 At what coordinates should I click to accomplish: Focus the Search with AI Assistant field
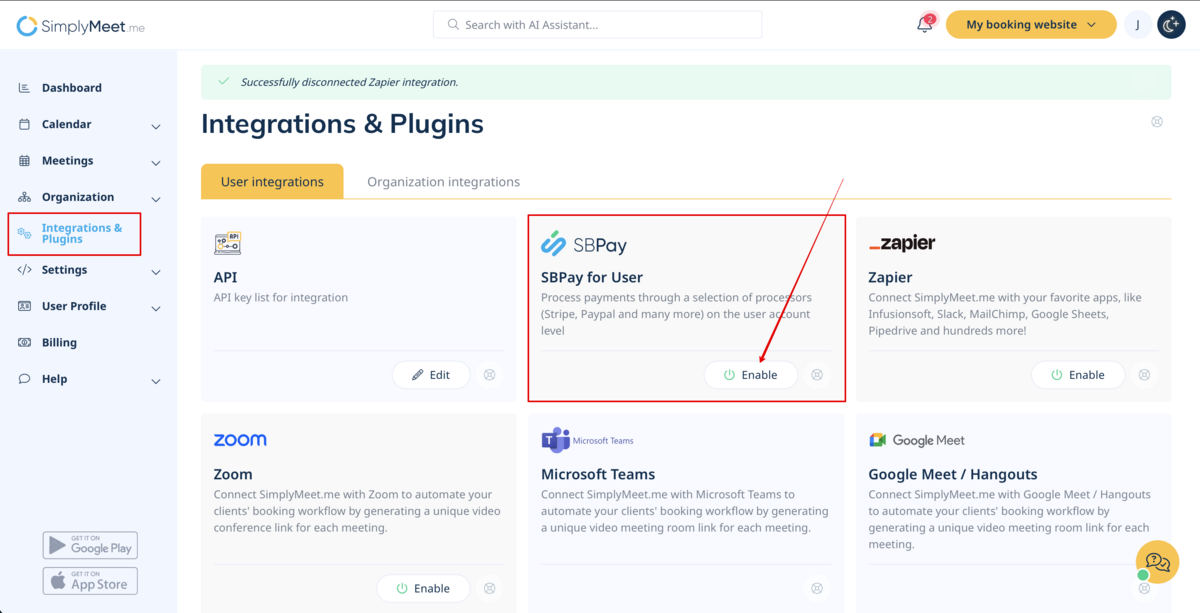[597, 25]
